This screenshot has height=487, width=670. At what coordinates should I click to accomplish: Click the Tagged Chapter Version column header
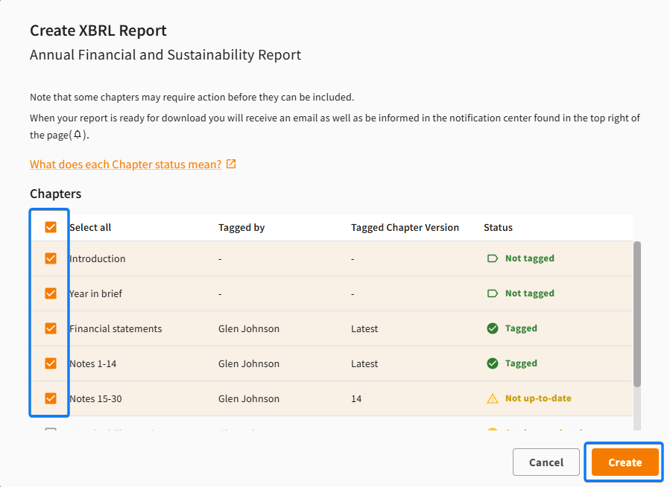[404, 227]
